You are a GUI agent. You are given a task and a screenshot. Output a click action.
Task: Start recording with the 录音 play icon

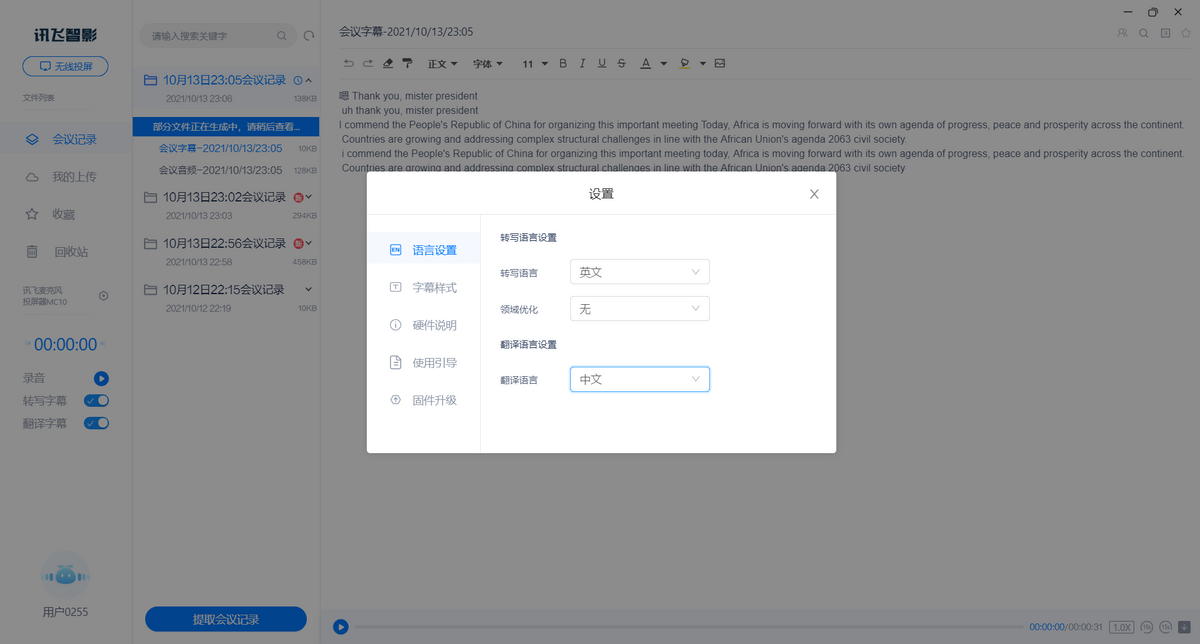(x=101, y=378)
